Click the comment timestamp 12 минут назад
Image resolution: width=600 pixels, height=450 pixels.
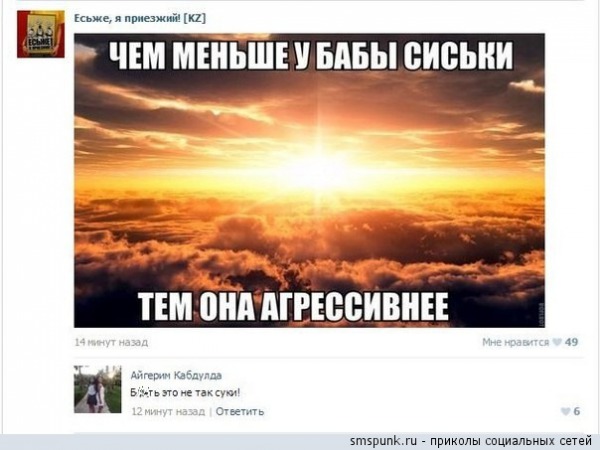point(168,411)
